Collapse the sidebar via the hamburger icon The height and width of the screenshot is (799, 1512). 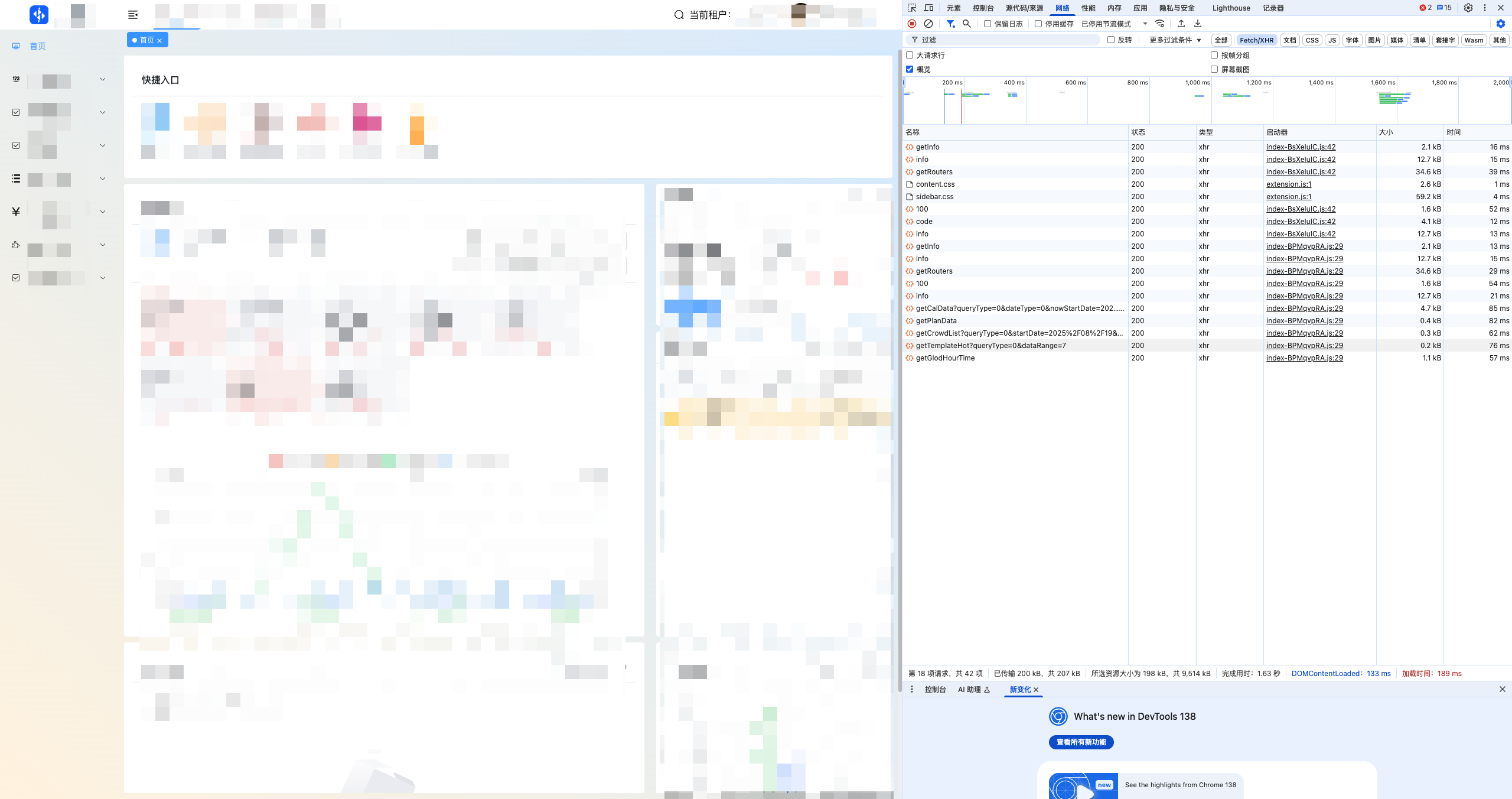[133, 15]
